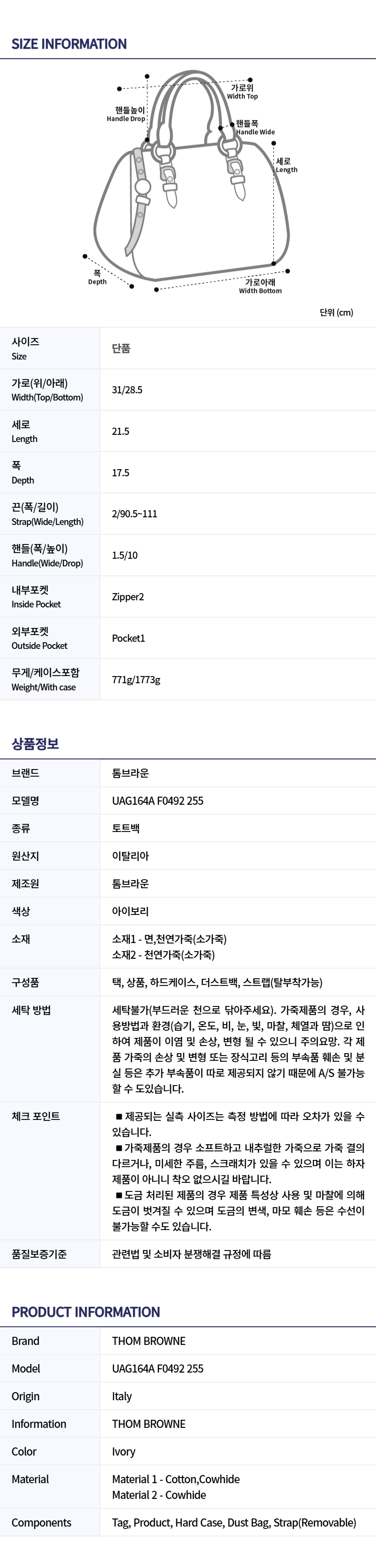Click the Korean model number UAG164A F0492 255
Viewport: 376px width, 1568px height.
point(158,800)
